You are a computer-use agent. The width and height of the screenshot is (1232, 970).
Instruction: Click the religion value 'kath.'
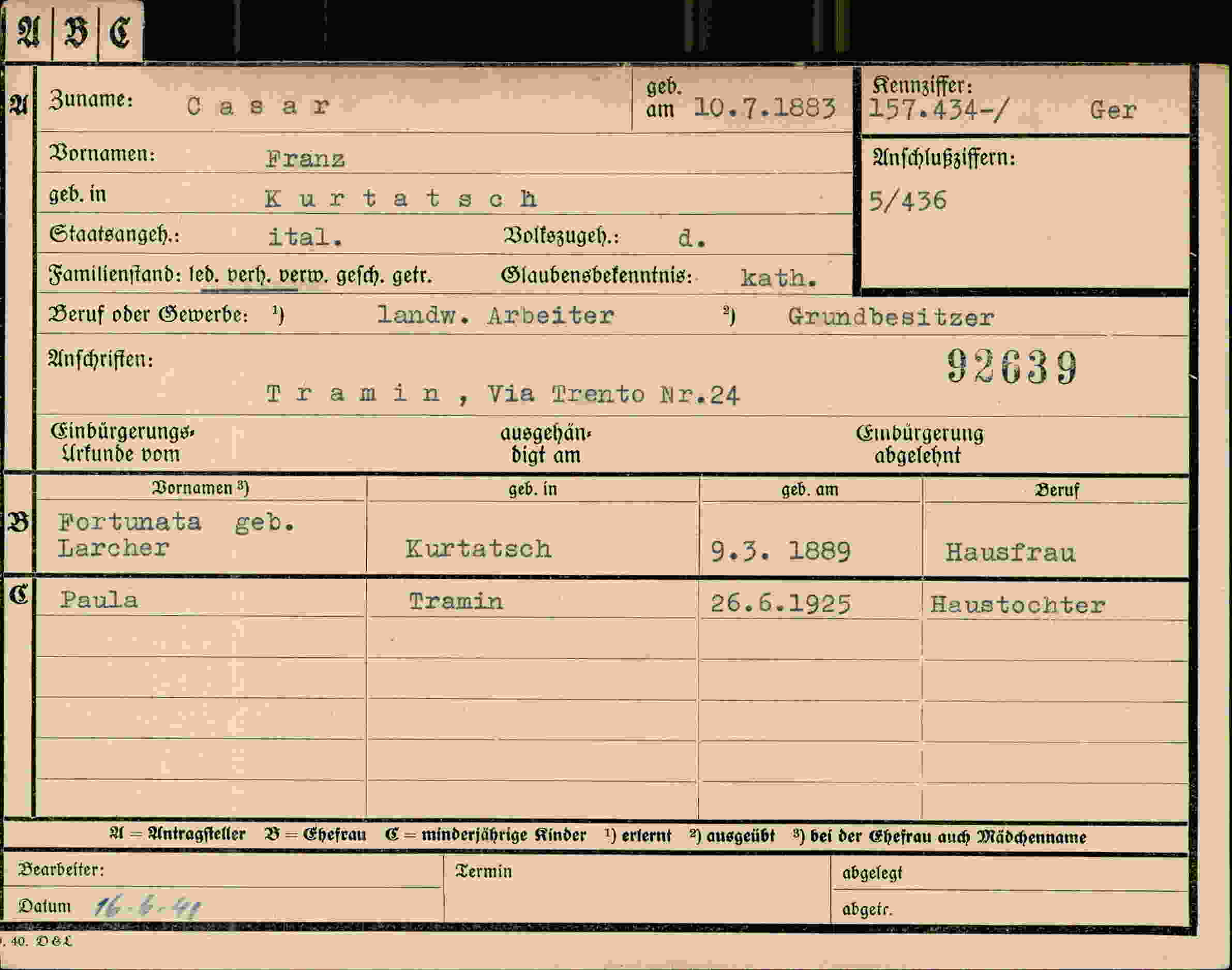coord(779,278)
